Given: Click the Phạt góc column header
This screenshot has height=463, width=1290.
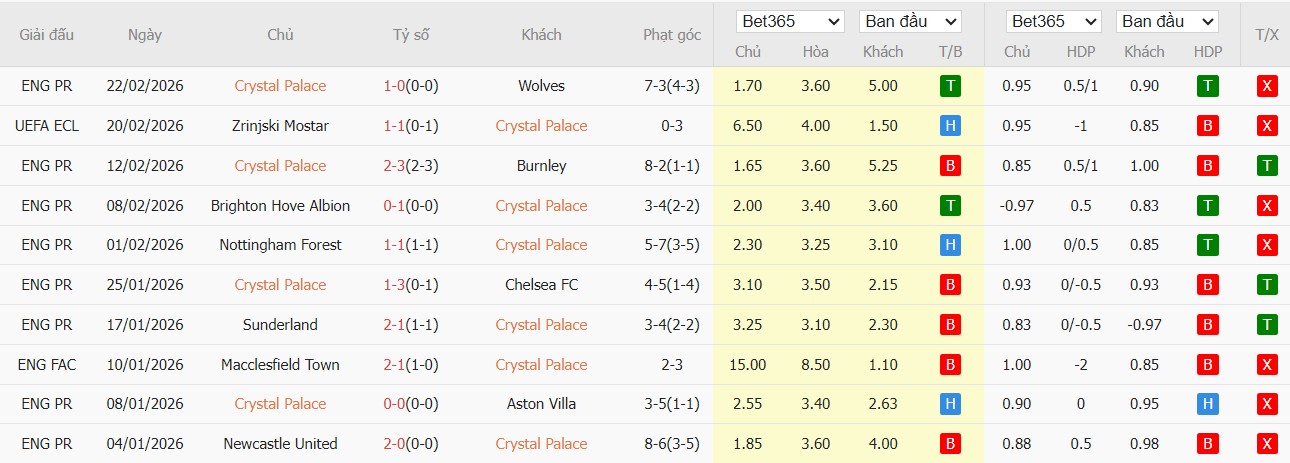Looking at the screenshot, I should tap(672, 34).
